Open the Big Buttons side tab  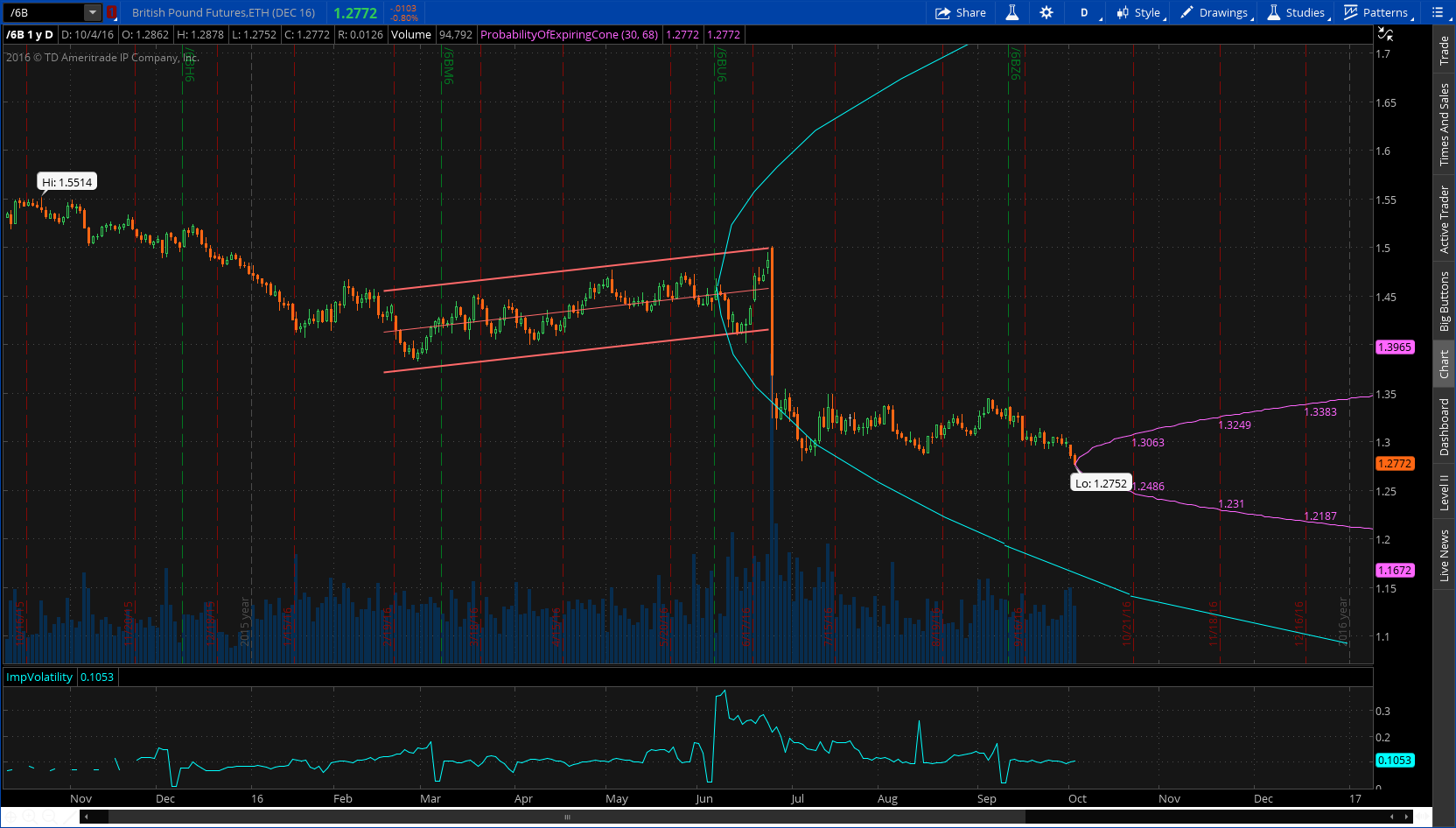(1445, 301)
